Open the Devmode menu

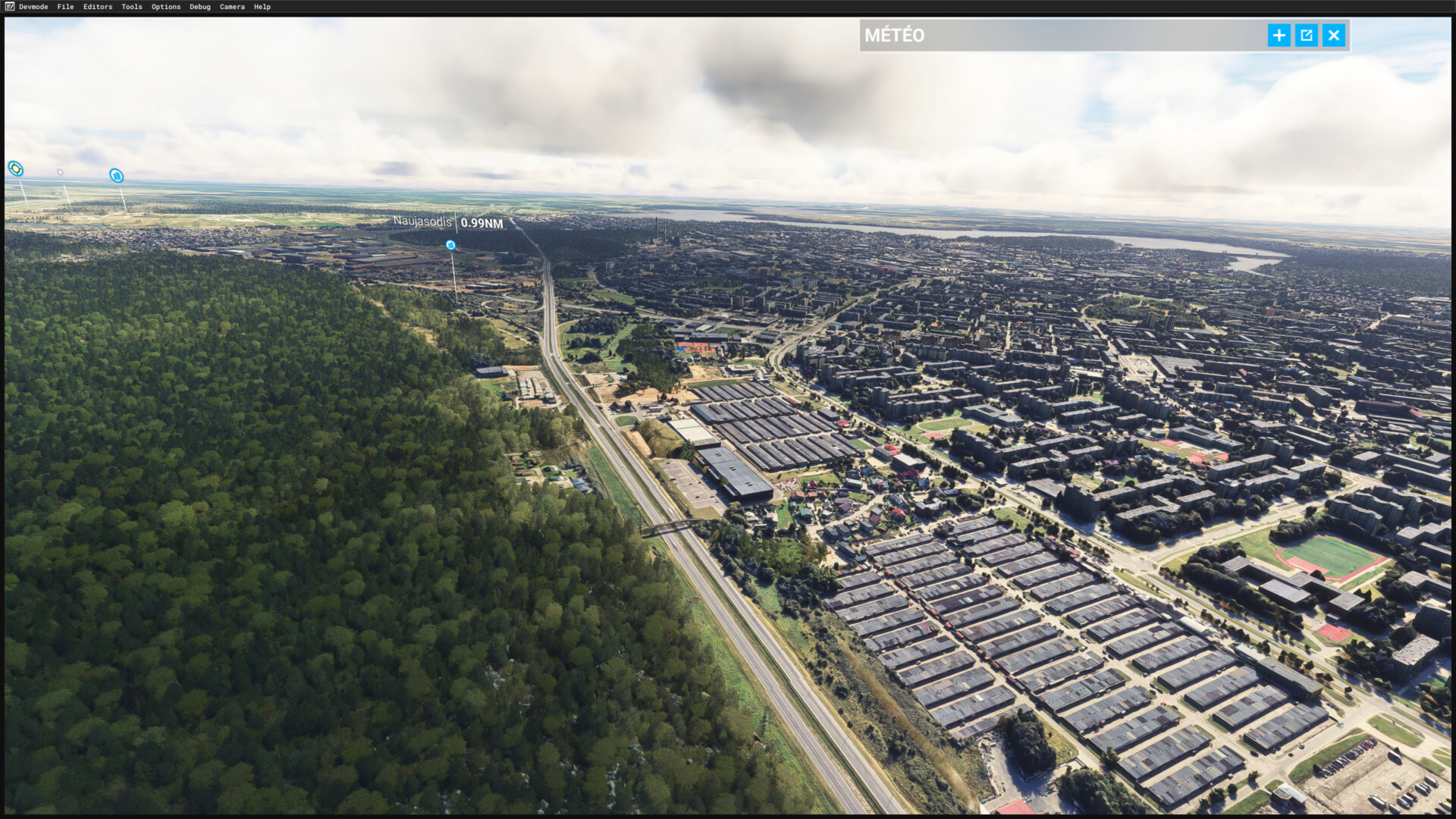tap(33, 7)
